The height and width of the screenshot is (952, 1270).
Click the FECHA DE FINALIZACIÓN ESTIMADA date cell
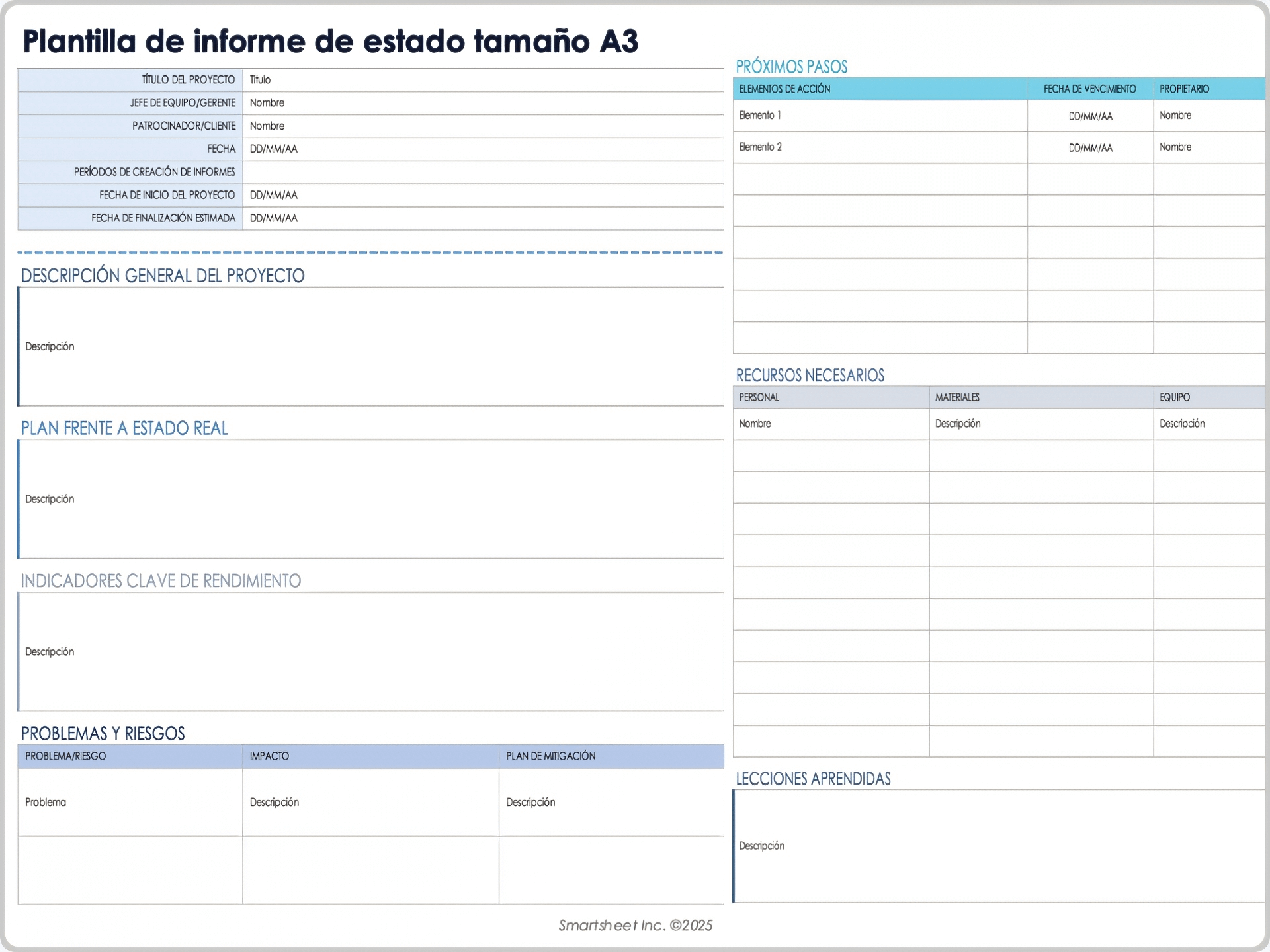pos(483,218)
